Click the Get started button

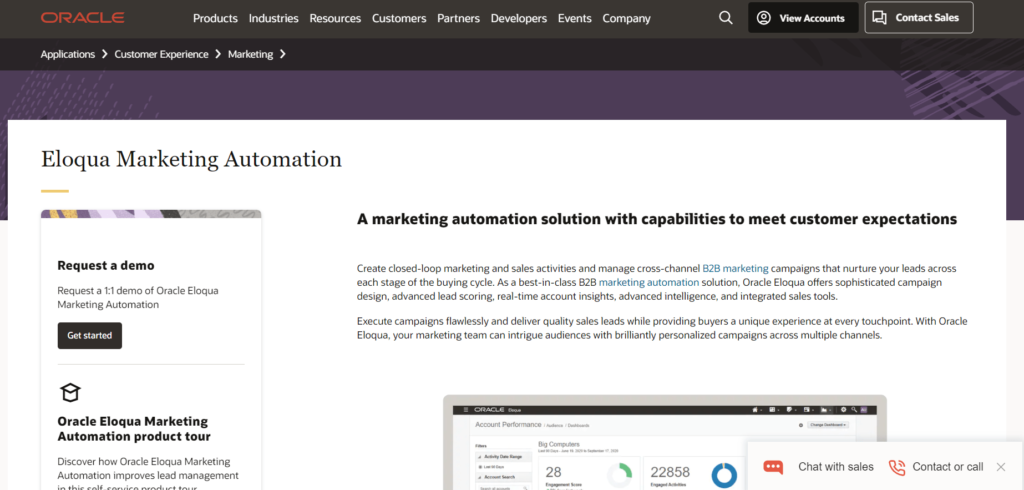click(x=89, y=335)
